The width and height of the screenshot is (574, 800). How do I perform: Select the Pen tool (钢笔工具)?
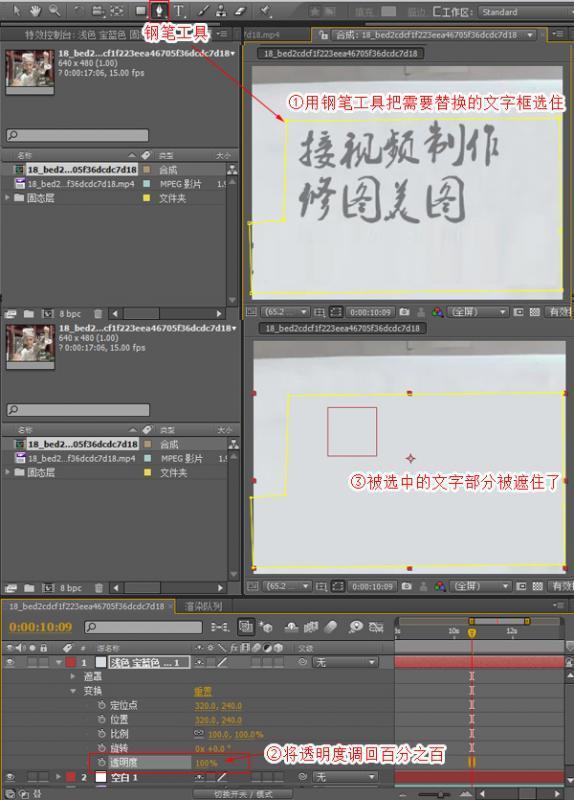click(159, 10)
